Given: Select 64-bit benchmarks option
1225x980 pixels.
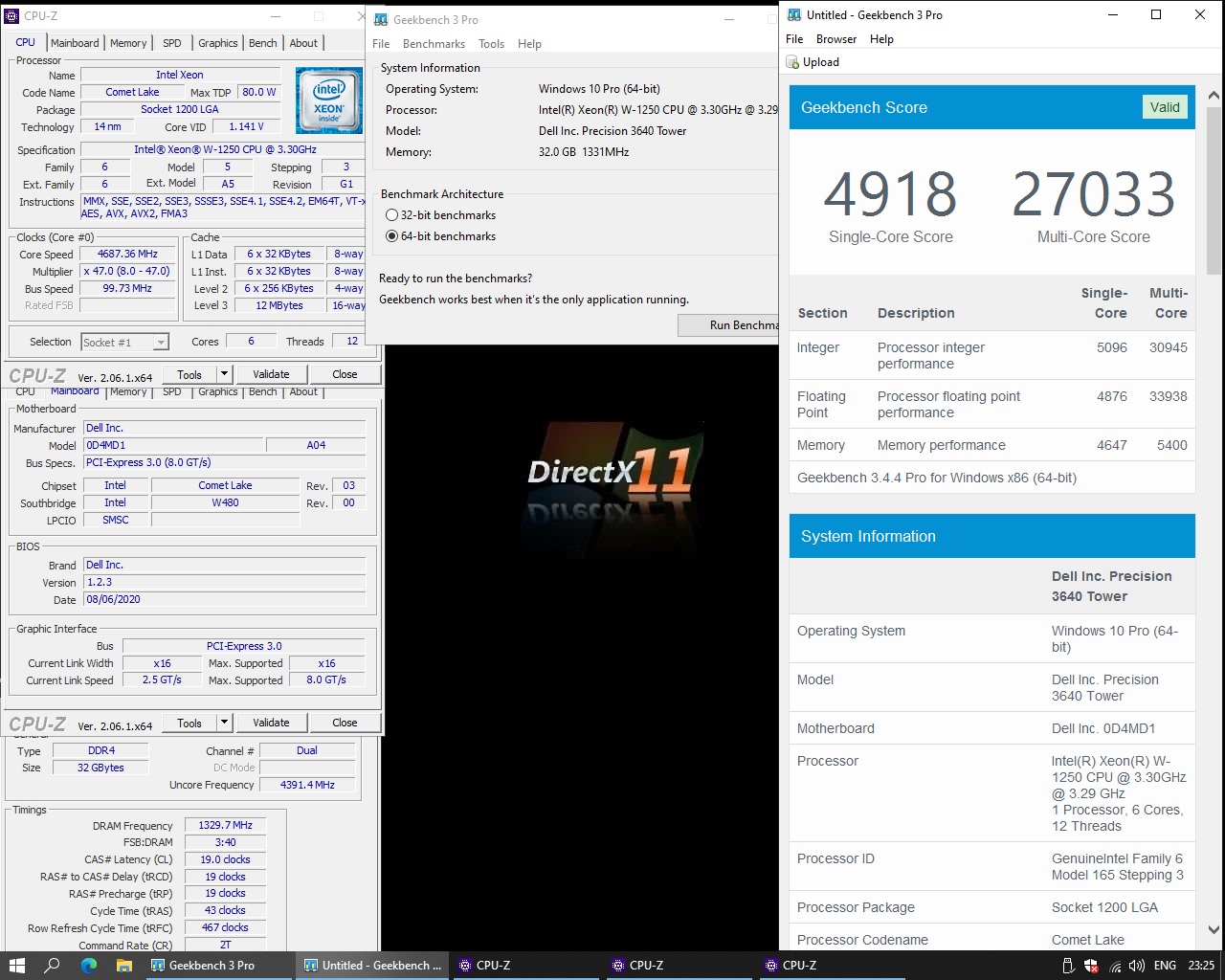Looking at the screenshot, I should pyautogui.click(x=391, y=236).
